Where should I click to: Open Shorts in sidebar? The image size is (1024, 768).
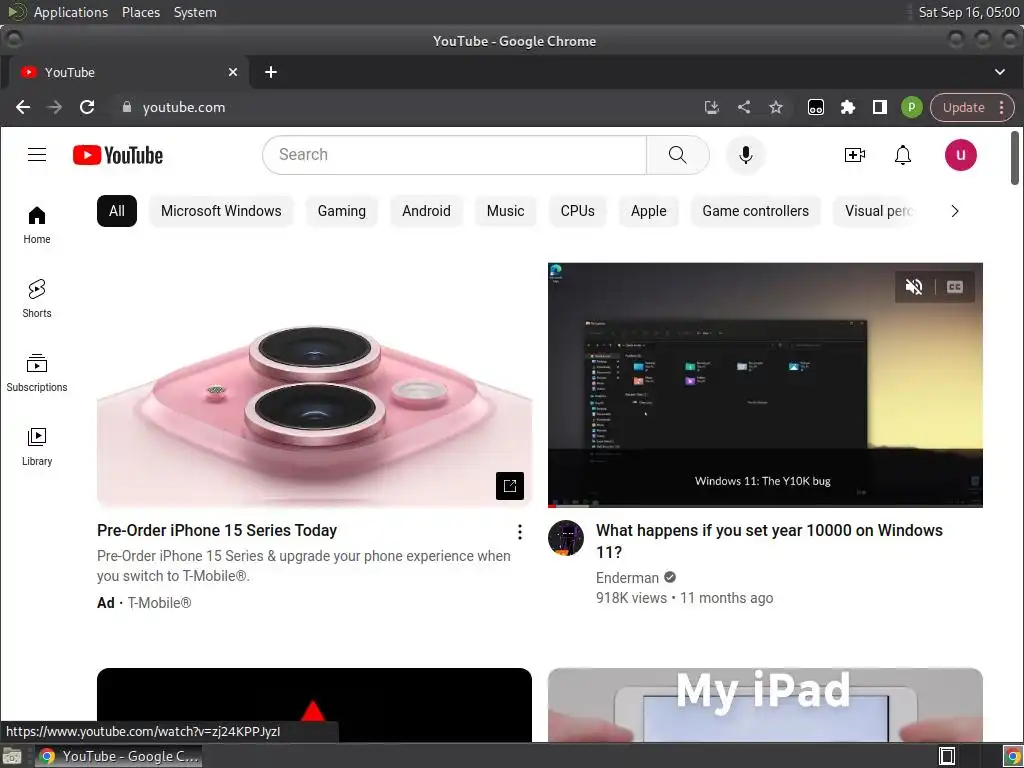click(x=37, y=299)
